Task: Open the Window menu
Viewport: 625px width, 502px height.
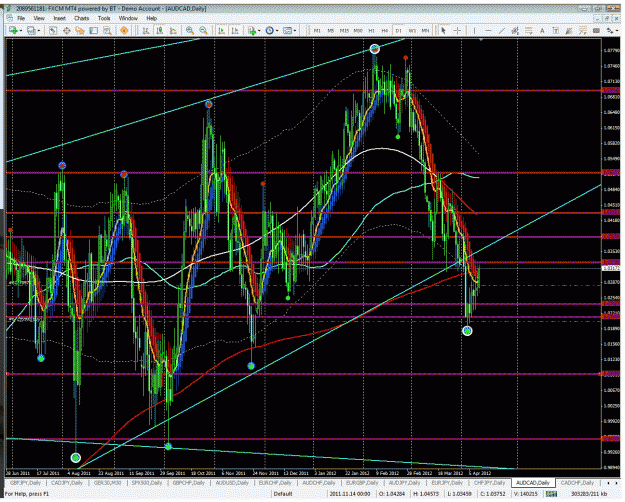Action: 128,18
